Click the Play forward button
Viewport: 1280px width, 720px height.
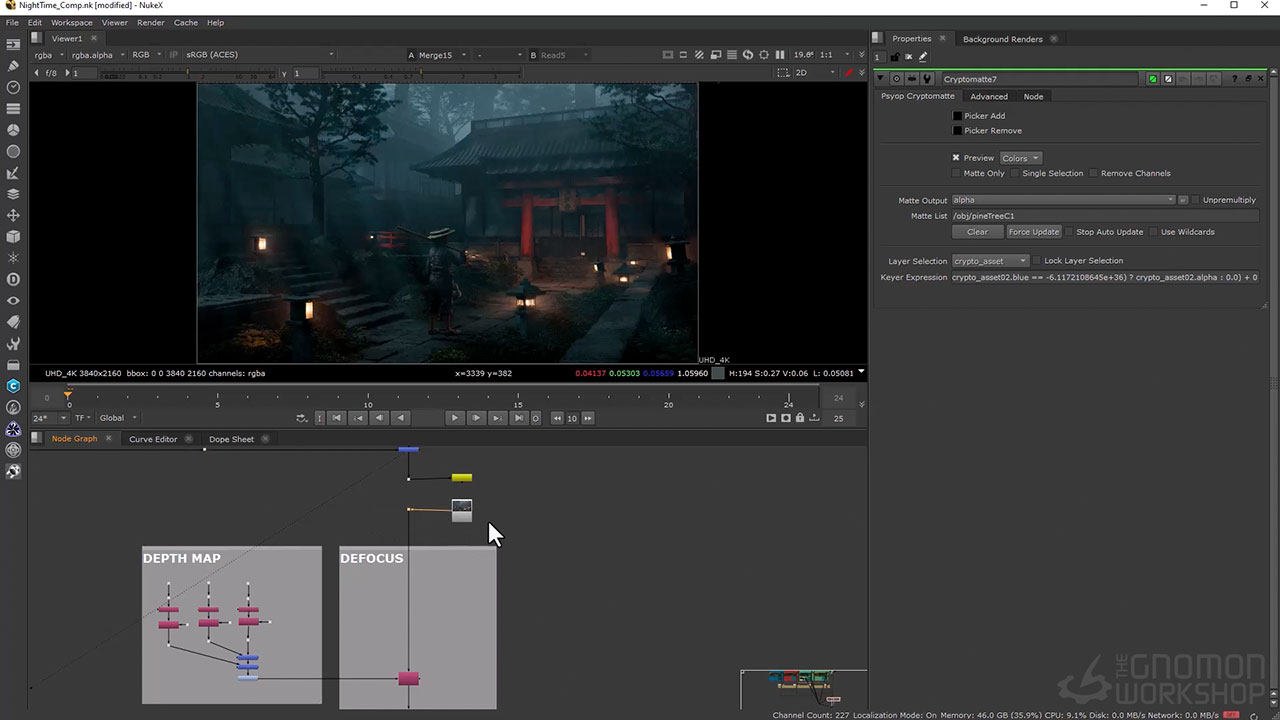(x=455, y=418)
